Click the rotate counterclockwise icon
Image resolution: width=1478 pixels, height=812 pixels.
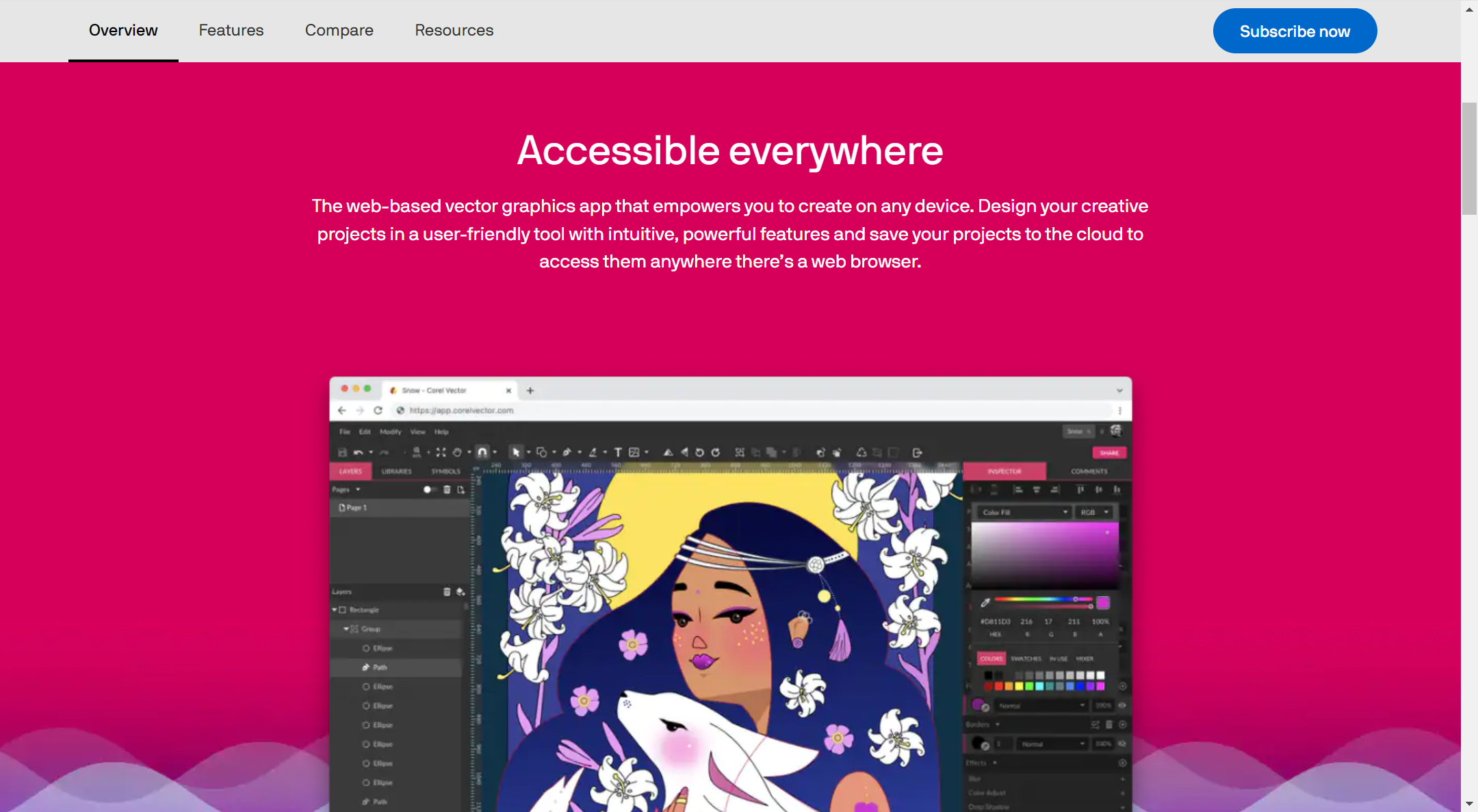(699, 452)
